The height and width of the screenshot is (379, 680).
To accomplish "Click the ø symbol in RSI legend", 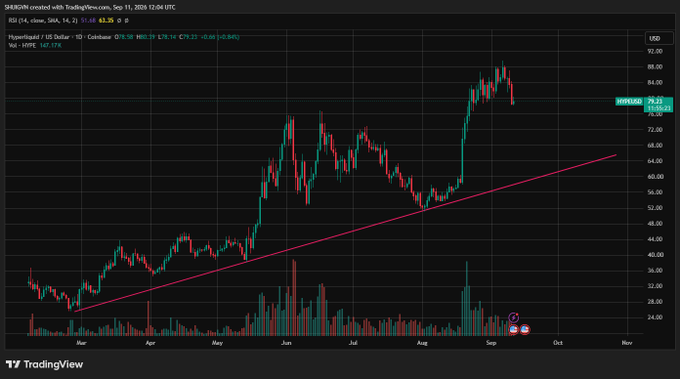I will click(119, 20).
